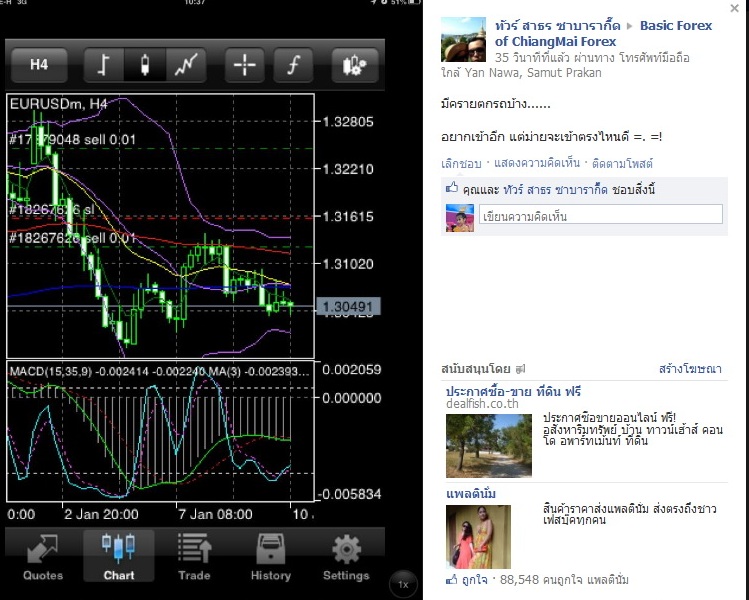Screen dimensions: 749x600
Task: Click the EURUSDm, H4 chart title
Action: (58, 104)
